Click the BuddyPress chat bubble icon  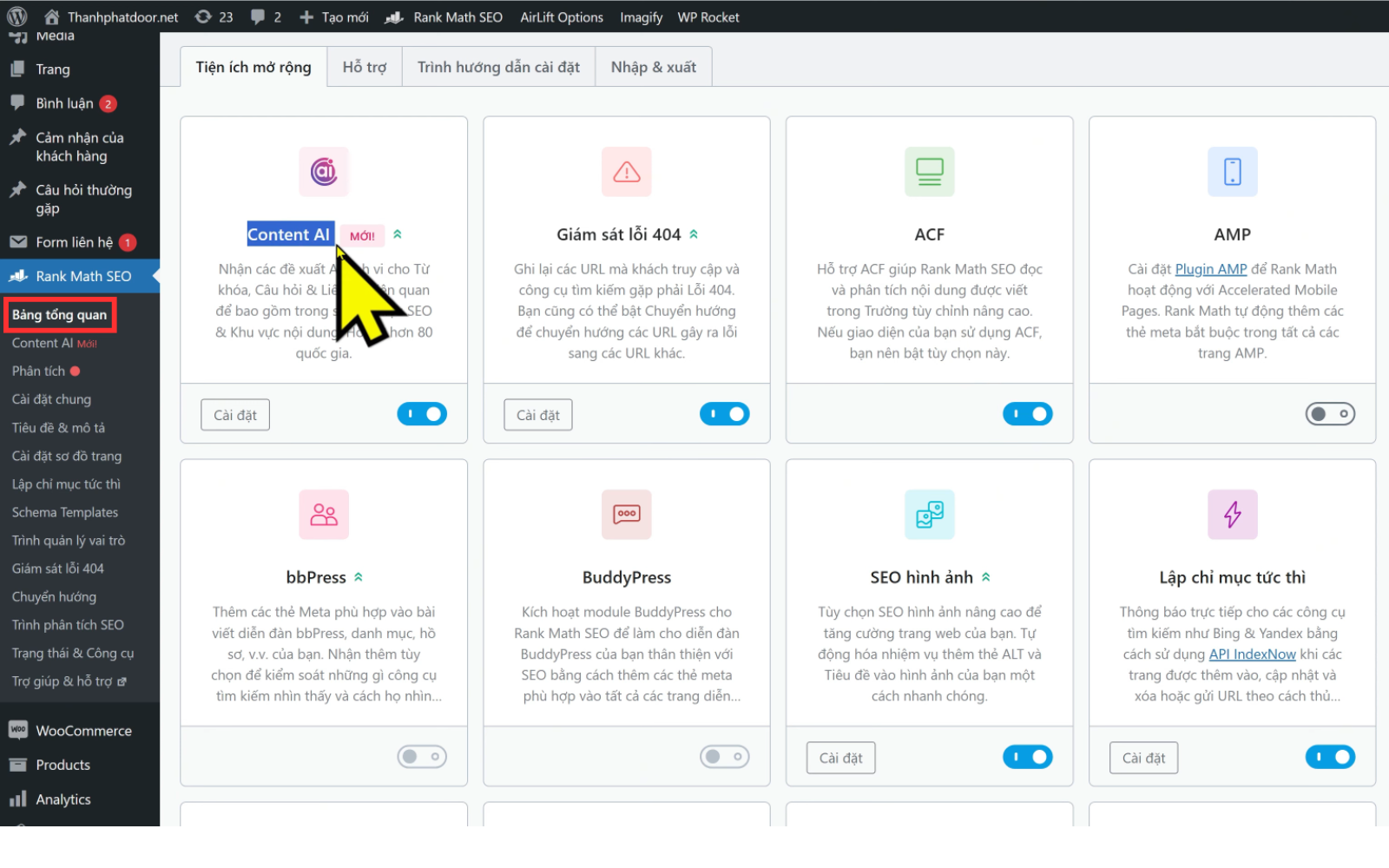(x=627, y=515)
